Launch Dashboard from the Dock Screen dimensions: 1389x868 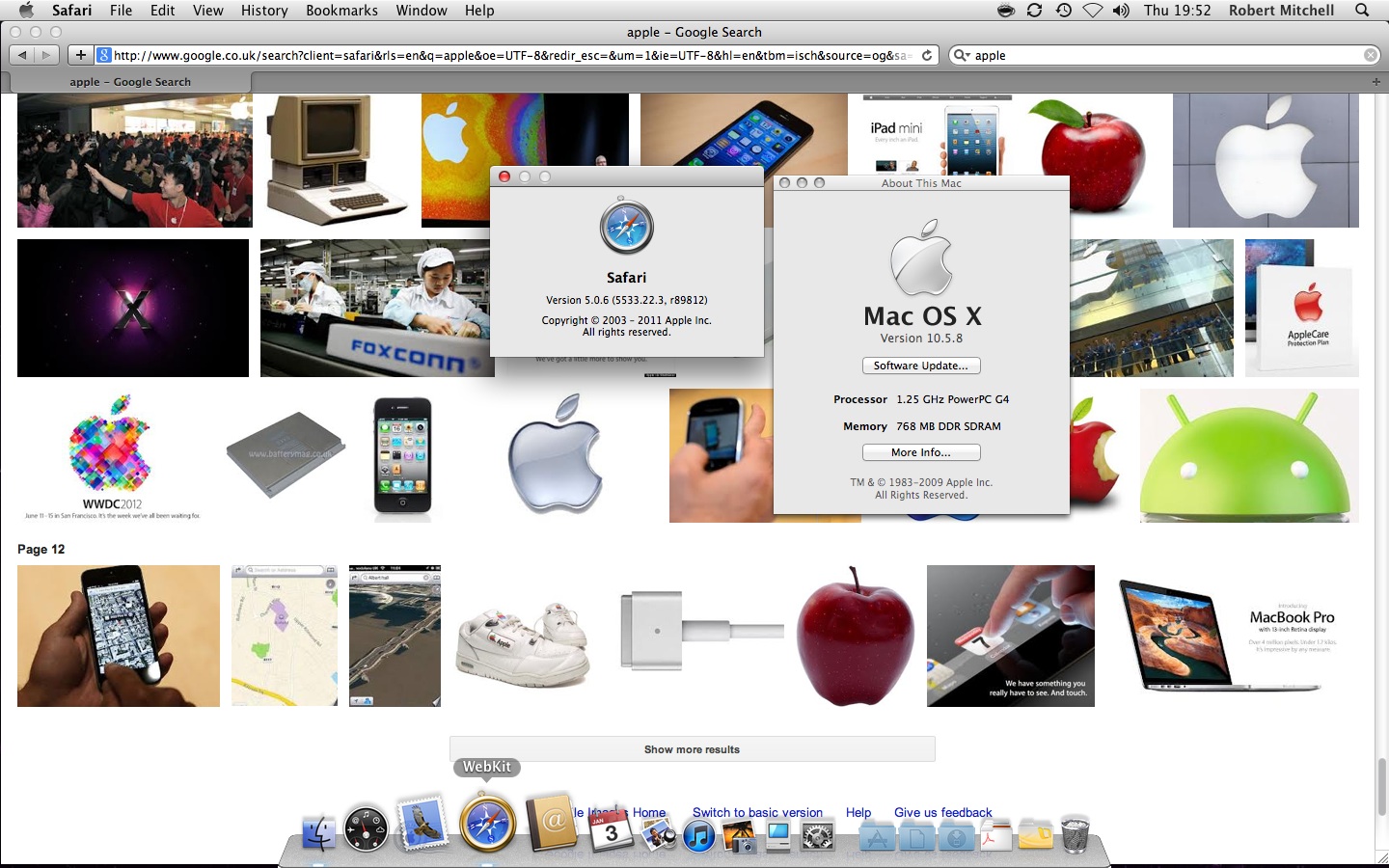pos(367,829)
